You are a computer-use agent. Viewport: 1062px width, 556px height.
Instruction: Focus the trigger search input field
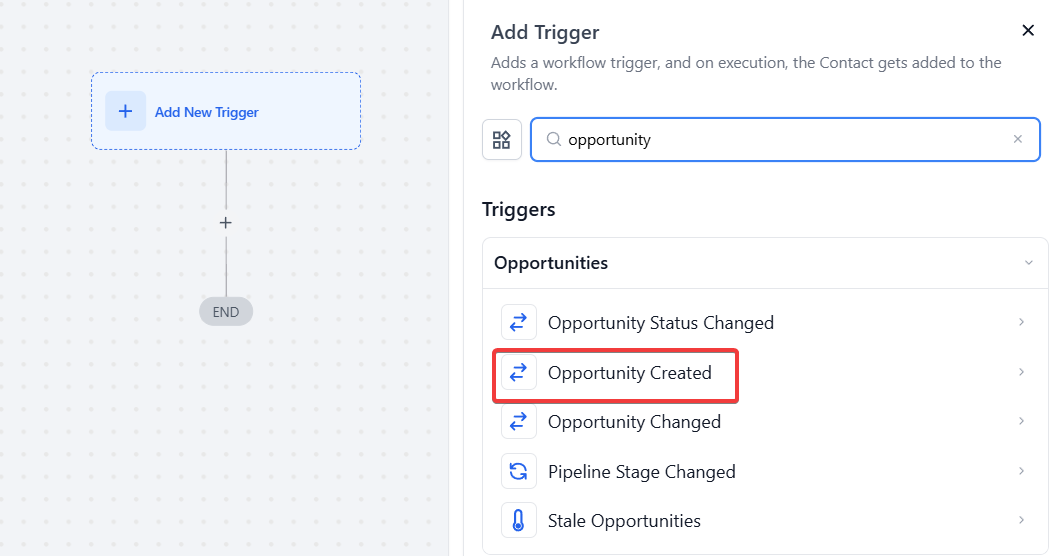(x=785, y=140)
